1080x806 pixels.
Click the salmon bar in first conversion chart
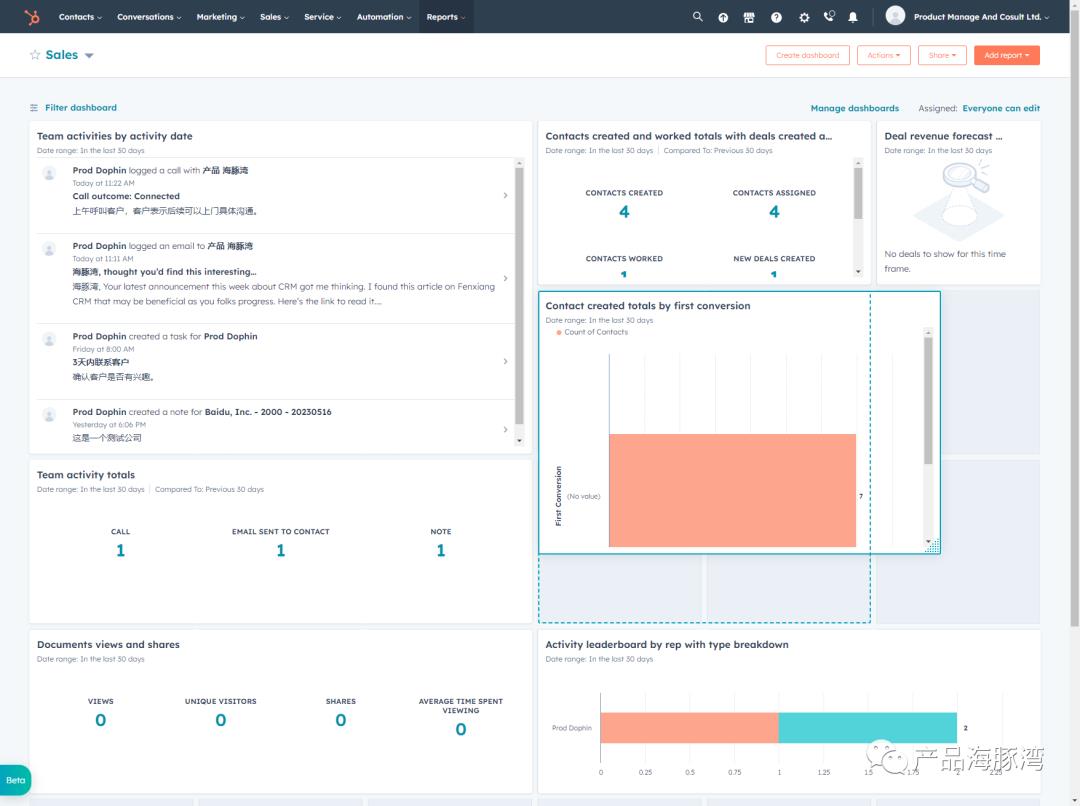(732, 490)
